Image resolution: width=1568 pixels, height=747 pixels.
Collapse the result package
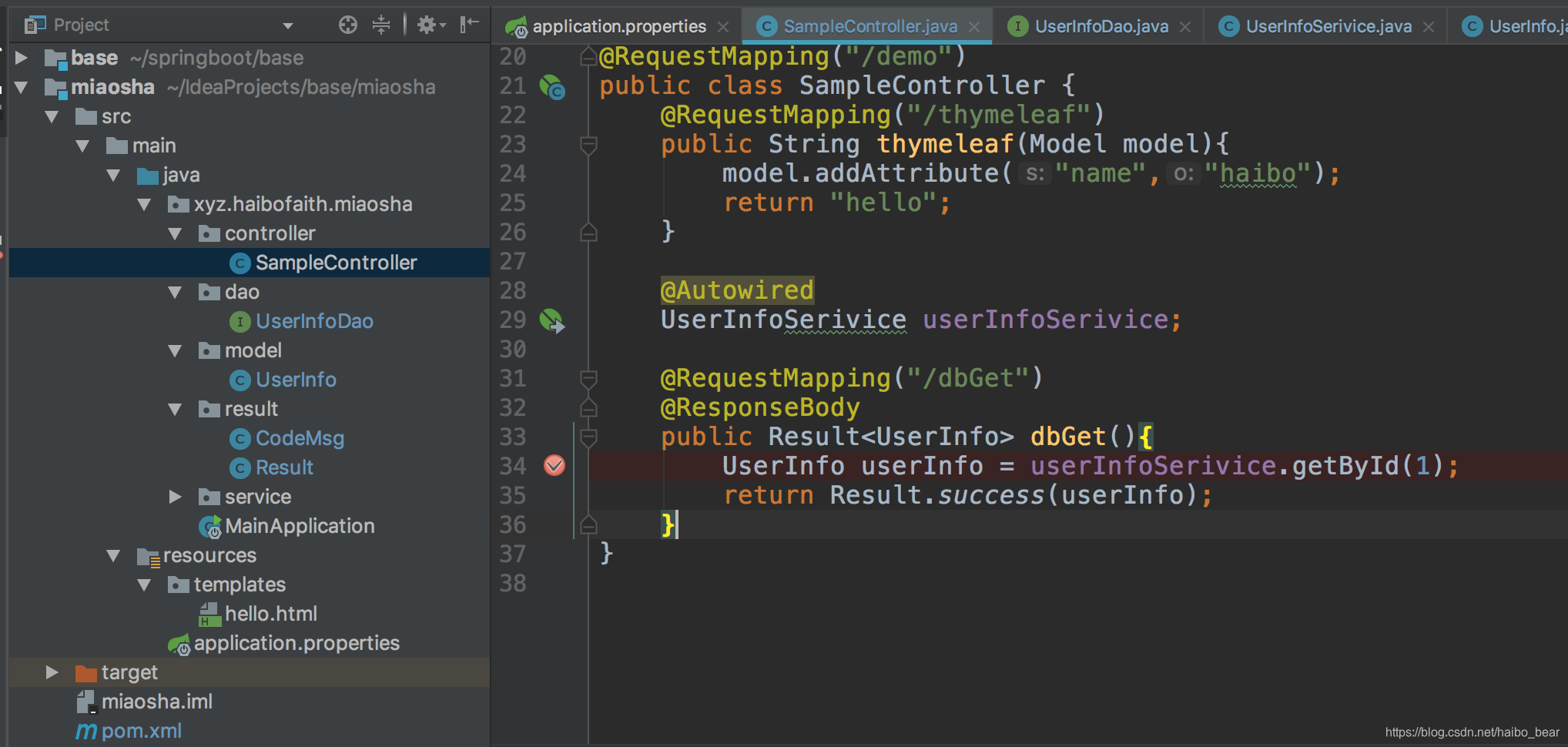coord(176,409)
